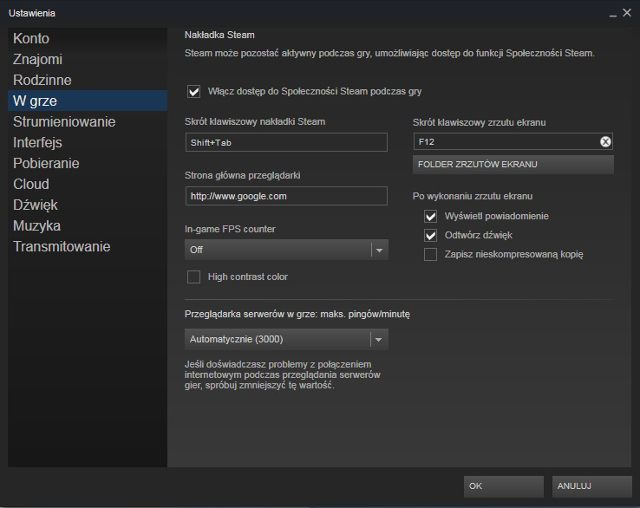Select the W grze settings section

[87, 101]
